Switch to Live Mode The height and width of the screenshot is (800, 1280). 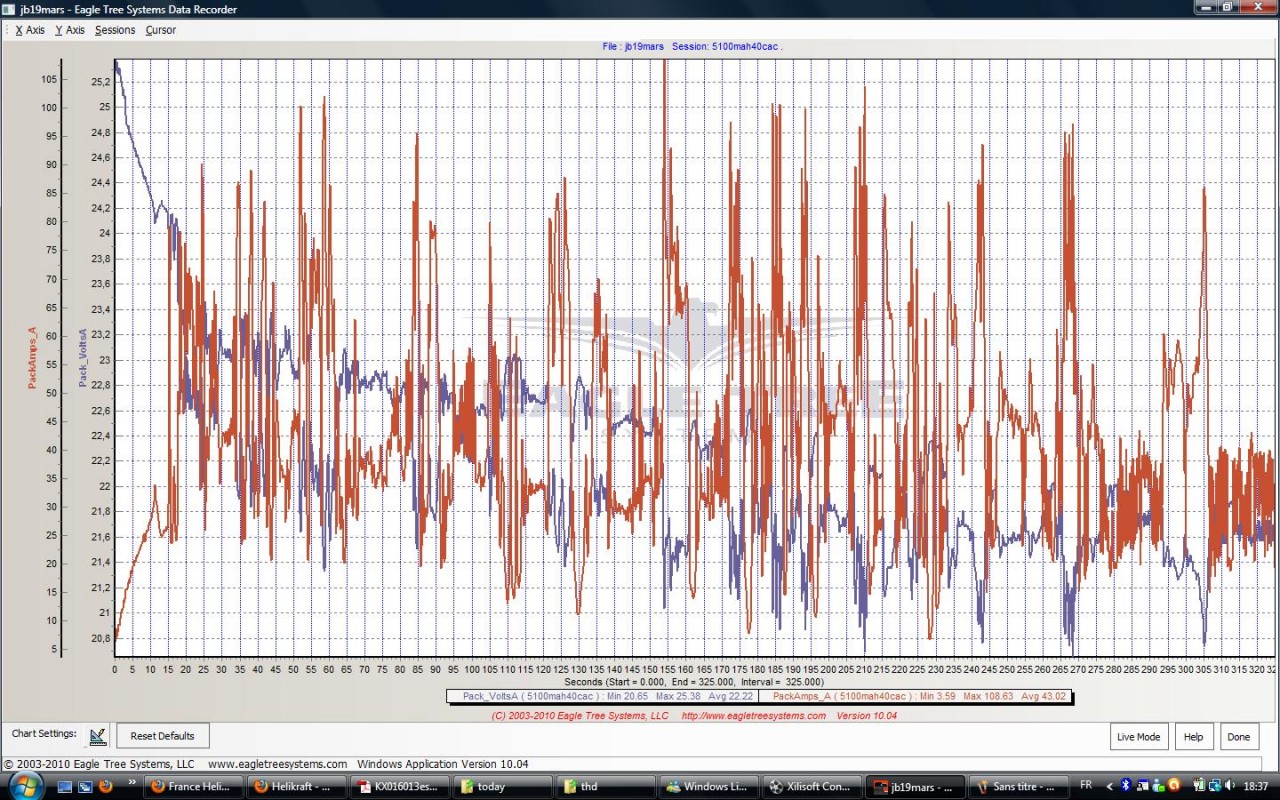pyautogui.click(x=1138, y=737)
